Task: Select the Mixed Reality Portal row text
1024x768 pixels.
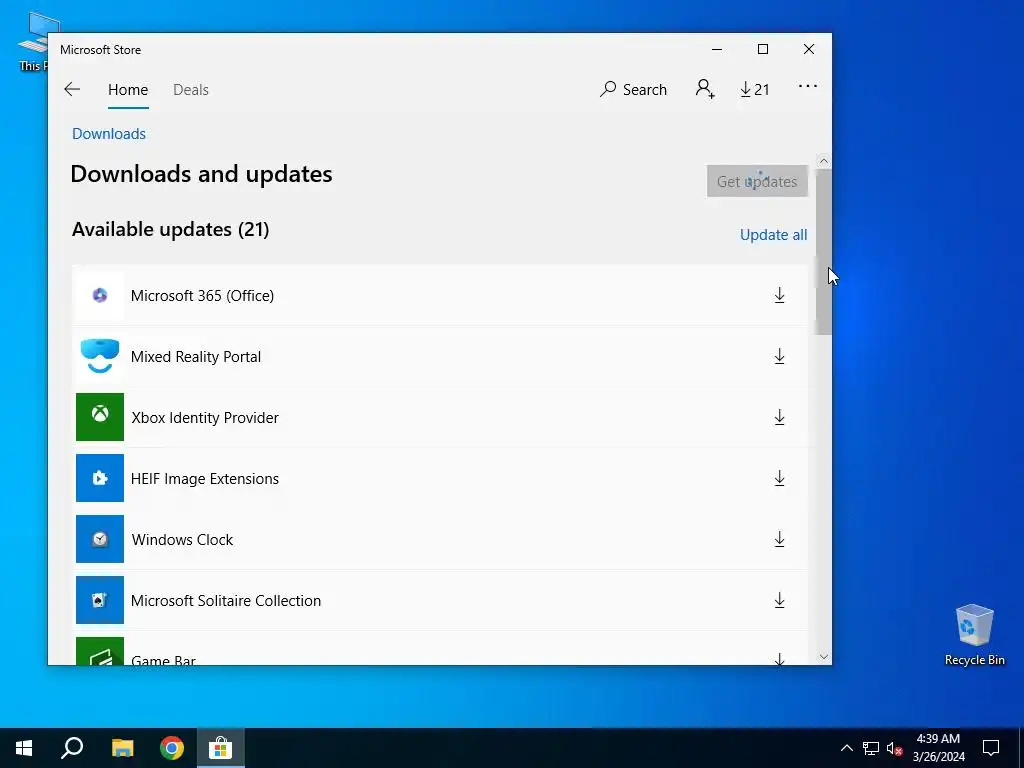Action: (x=196, y=357)
